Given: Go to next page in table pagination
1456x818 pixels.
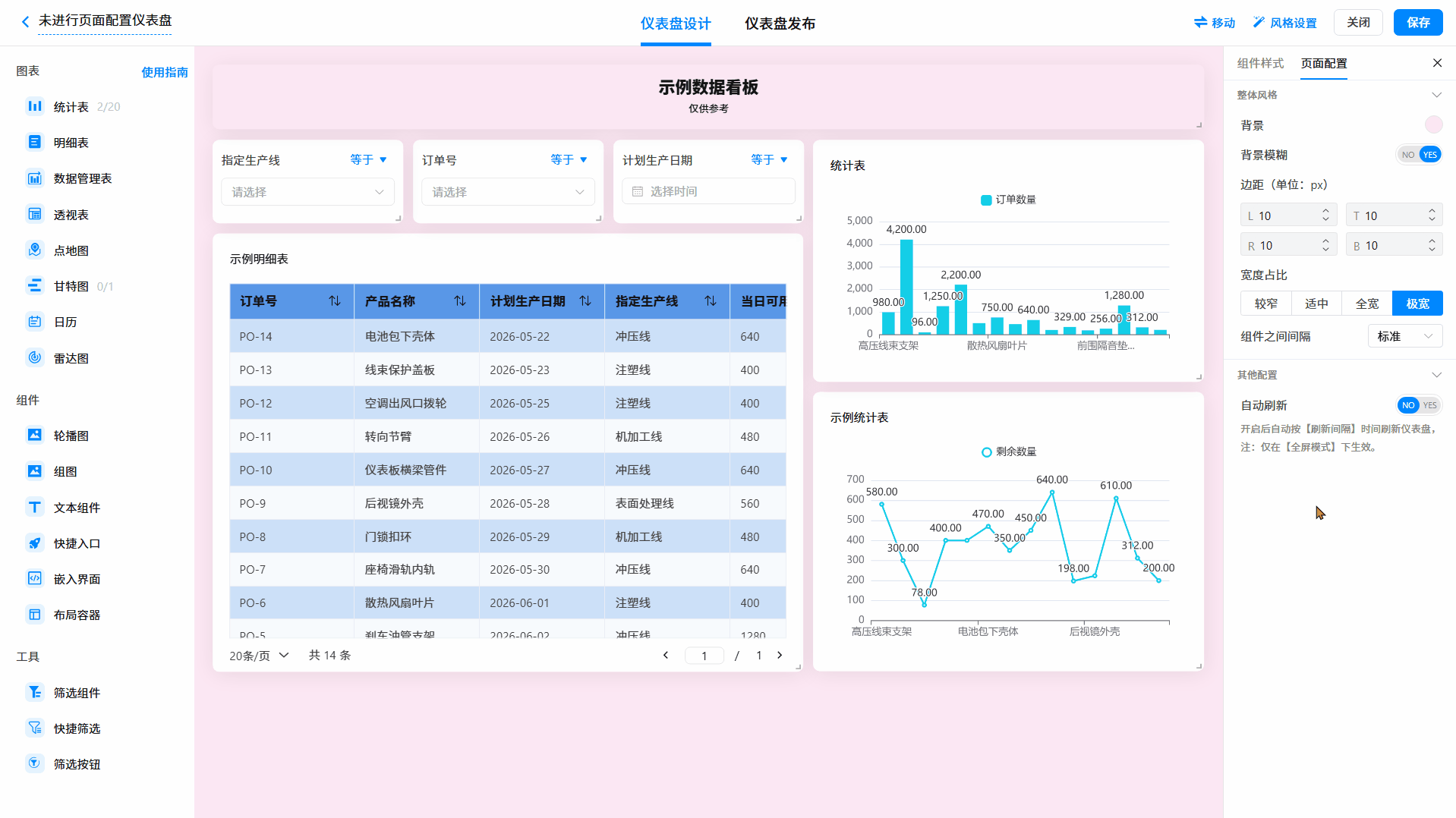Looking at the screenshot, I should (x=780, y=655).
